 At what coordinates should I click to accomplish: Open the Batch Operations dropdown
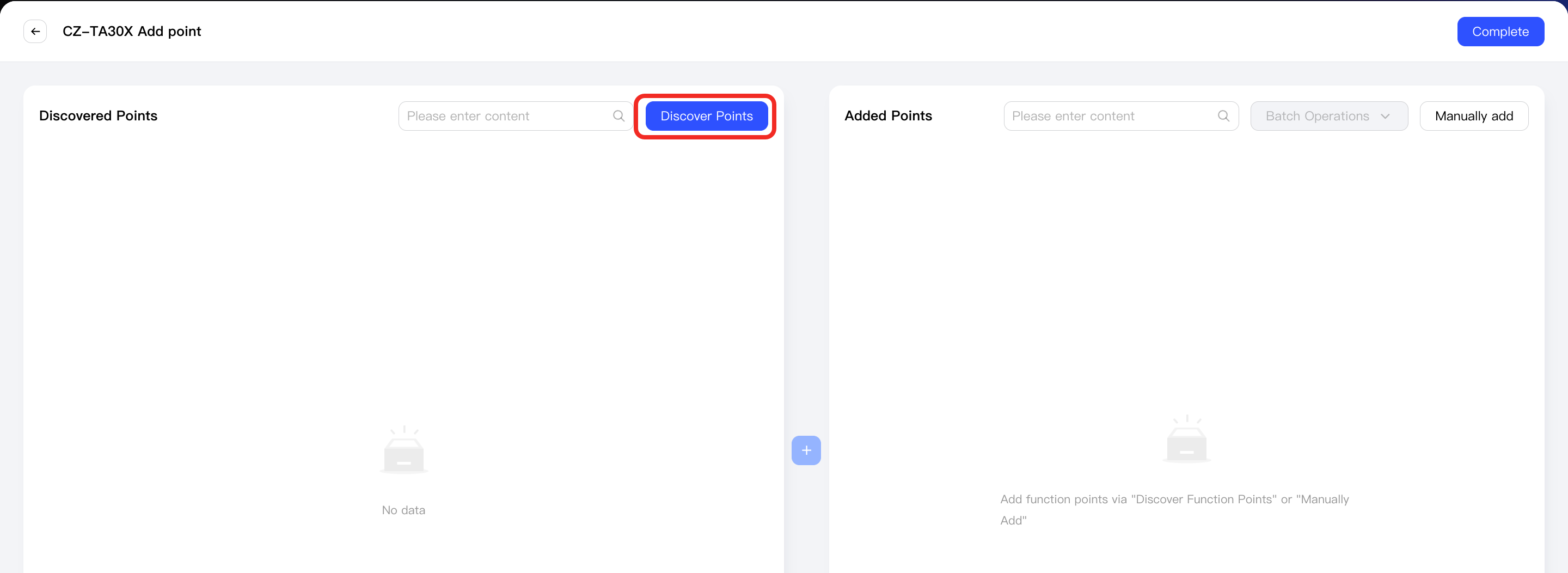click(1329, 115)
